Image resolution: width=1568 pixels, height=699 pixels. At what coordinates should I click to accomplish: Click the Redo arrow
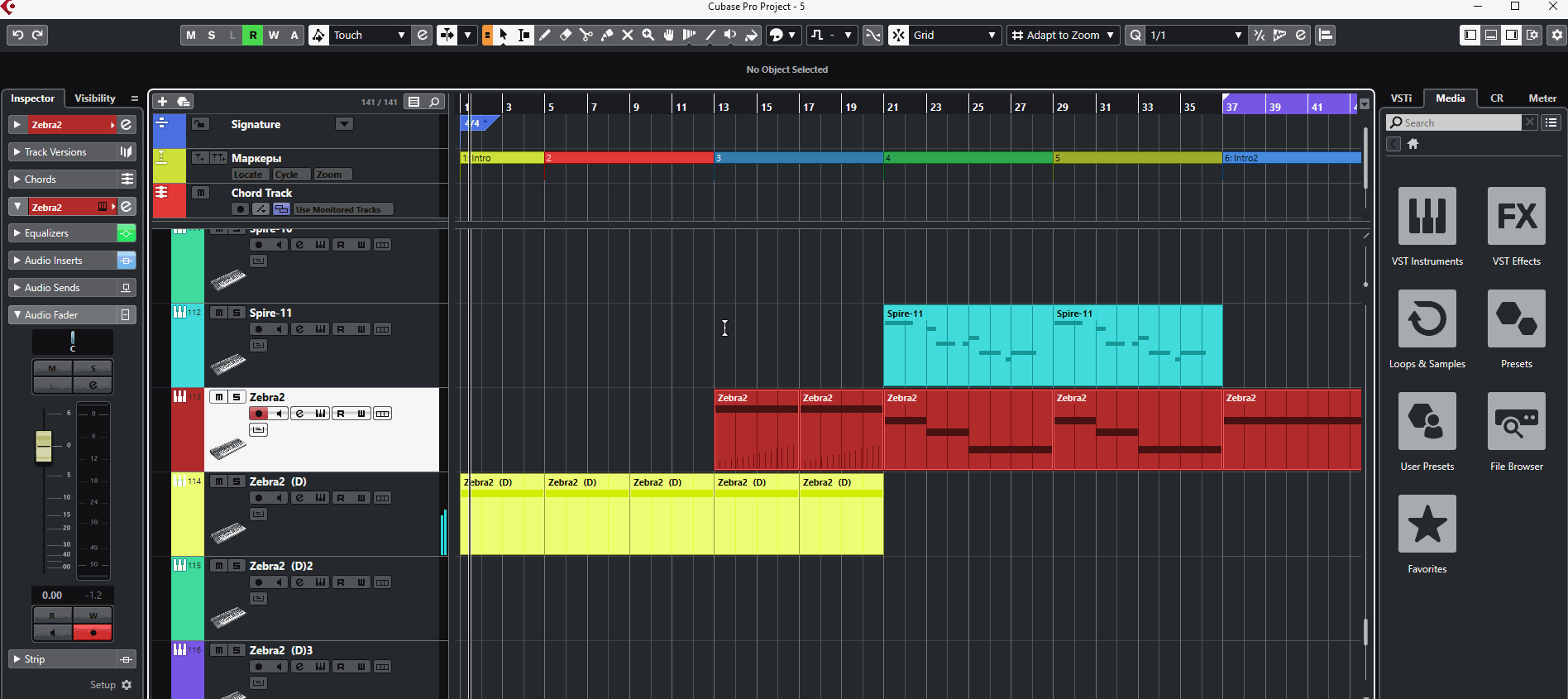click(x=37, y=35)
